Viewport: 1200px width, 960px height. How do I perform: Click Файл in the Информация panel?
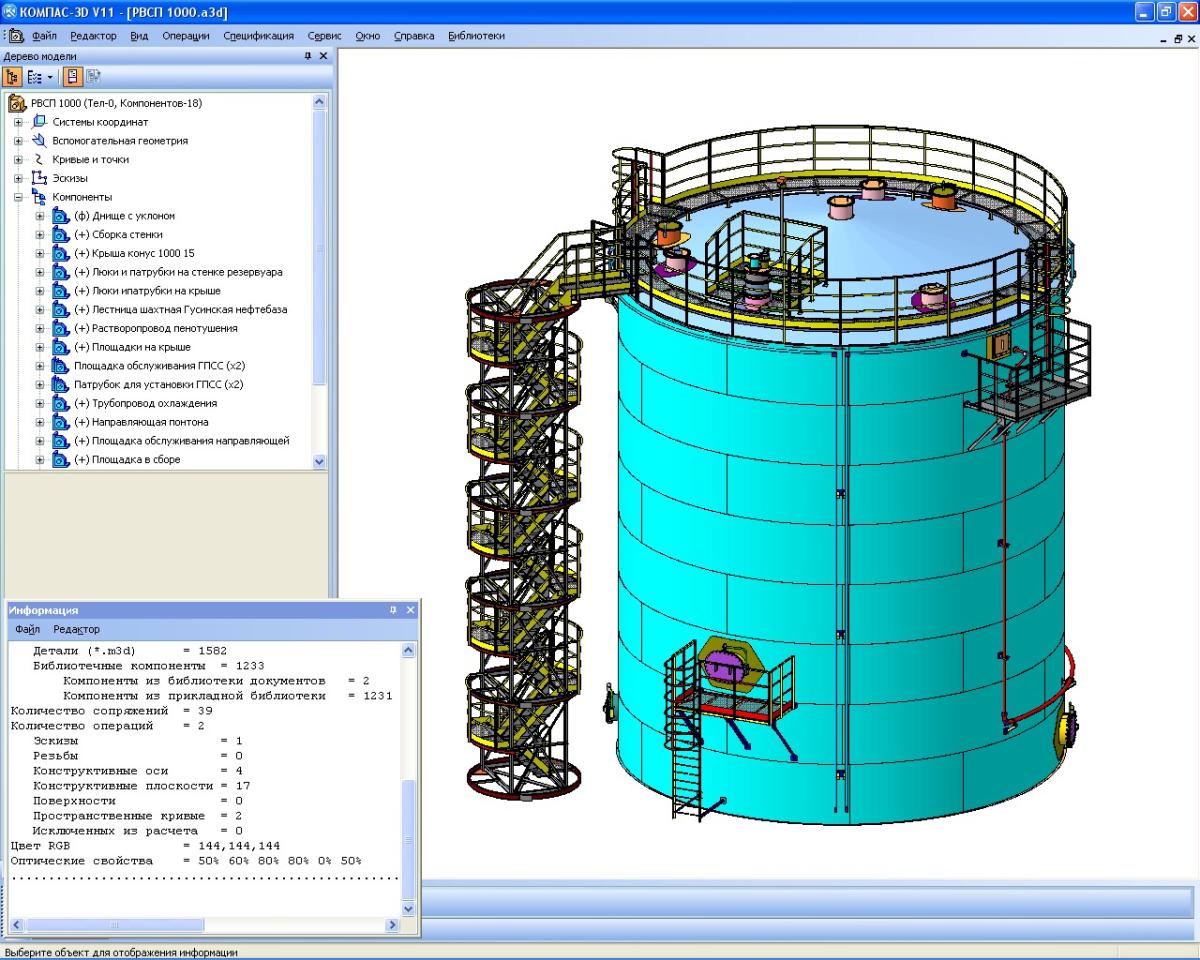click(28, 629)
